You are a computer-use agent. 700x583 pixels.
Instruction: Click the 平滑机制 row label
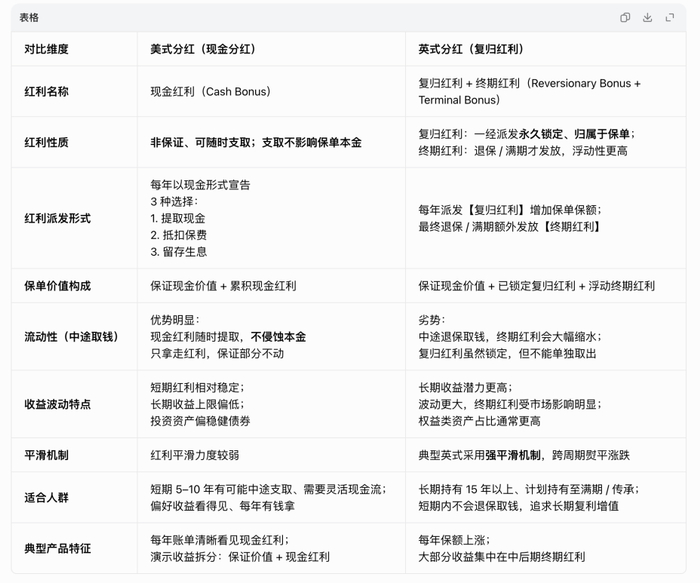(x=46, y=455)
